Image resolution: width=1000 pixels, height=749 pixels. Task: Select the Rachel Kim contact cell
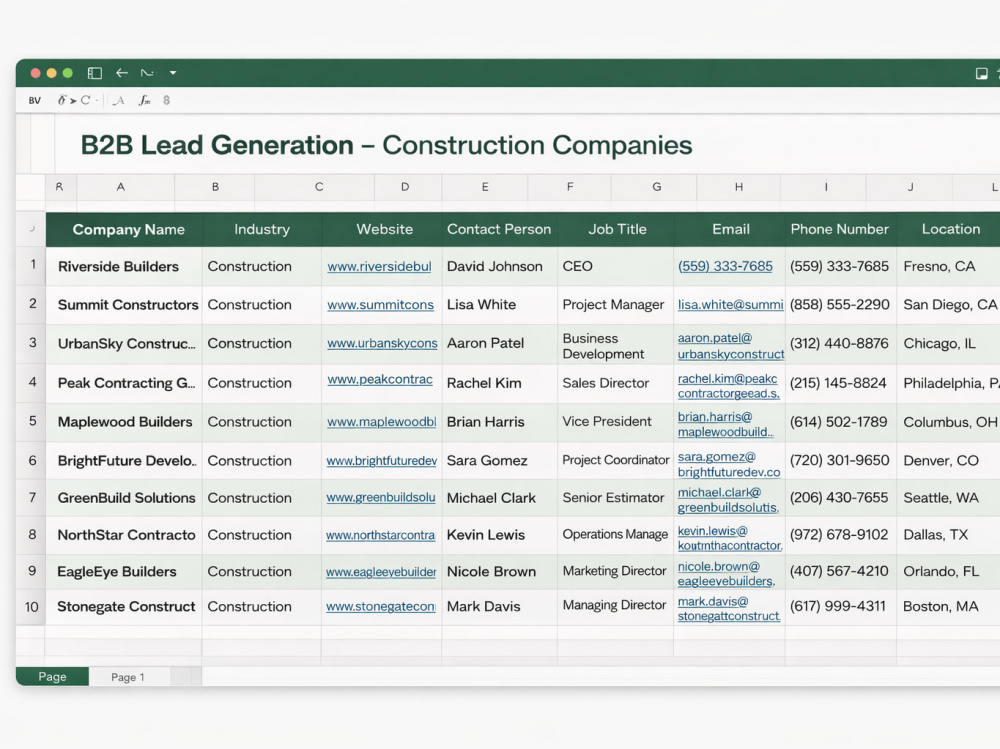(x=499, y=383)
